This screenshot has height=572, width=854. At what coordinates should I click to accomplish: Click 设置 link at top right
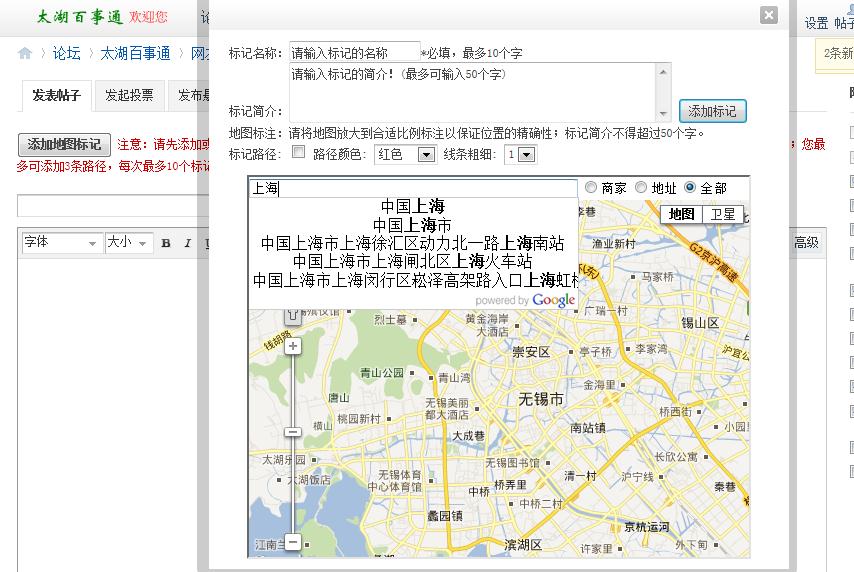tap(816, 23)
